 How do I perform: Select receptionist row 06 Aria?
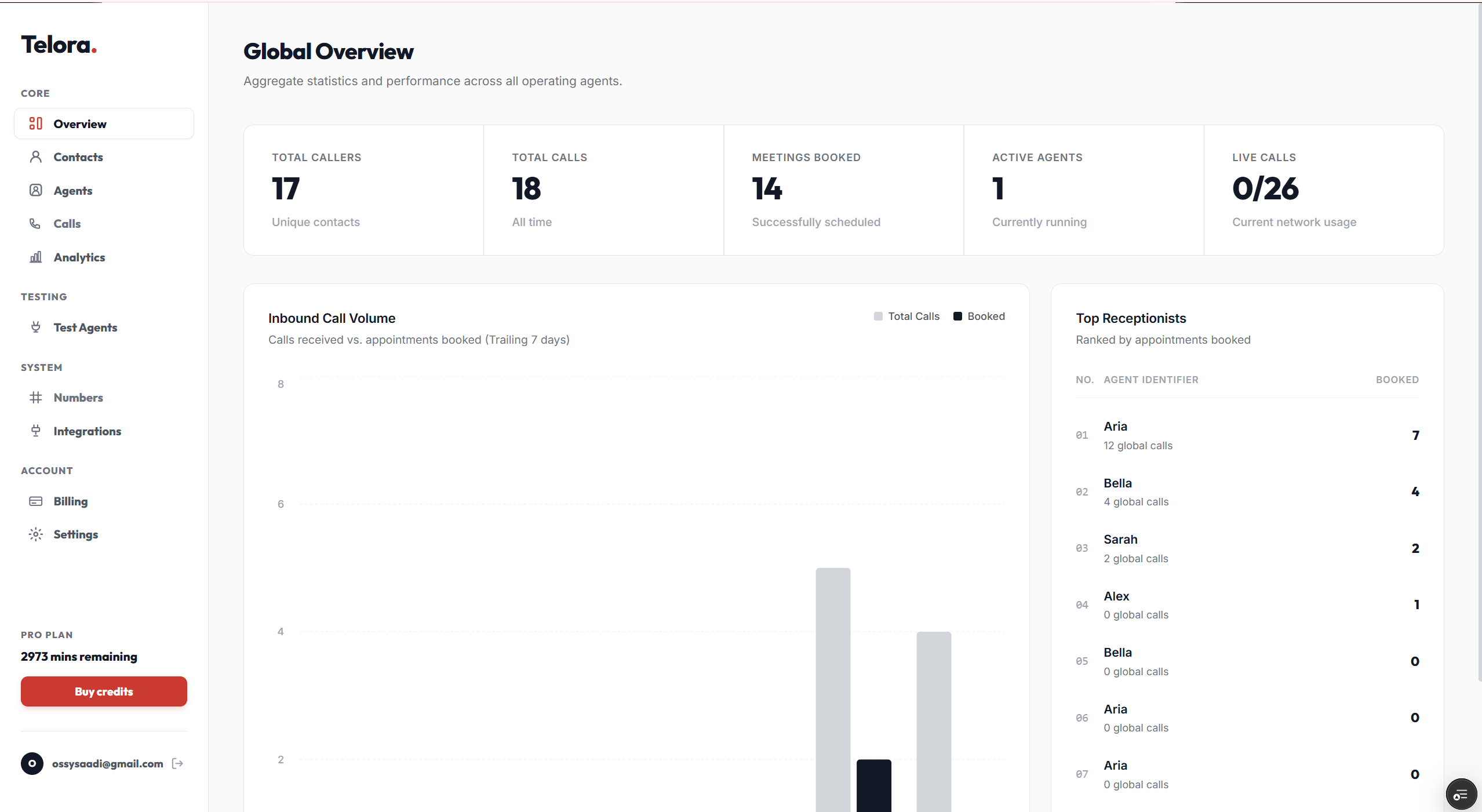point(1247,718)
